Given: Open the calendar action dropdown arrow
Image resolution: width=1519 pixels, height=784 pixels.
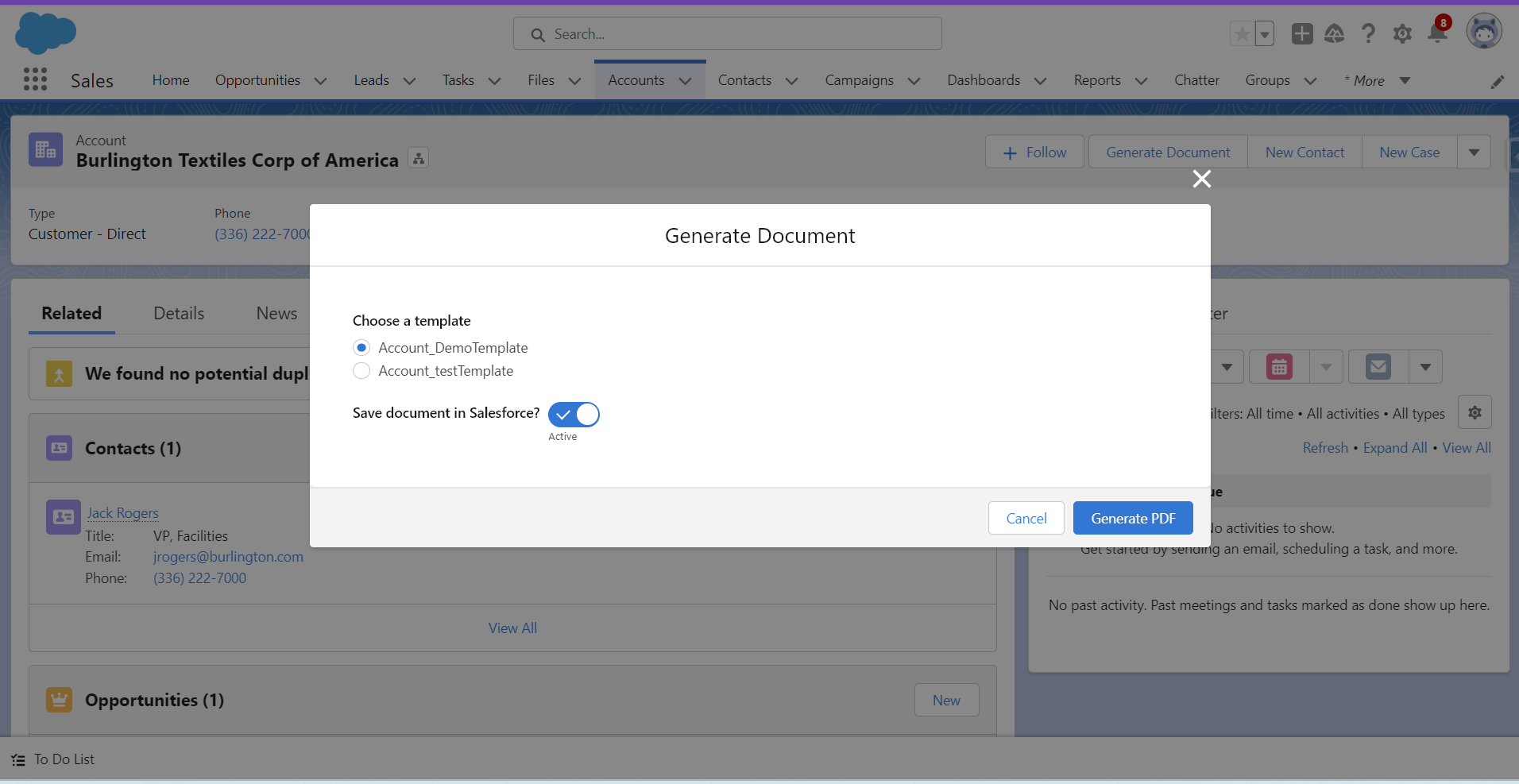Looking at the screenshot, I should point(1325,366).
